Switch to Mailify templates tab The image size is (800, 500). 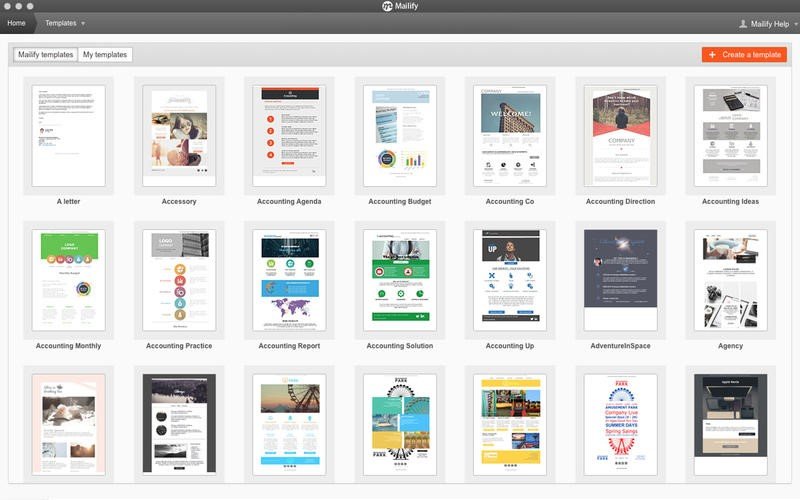point(45,55)
